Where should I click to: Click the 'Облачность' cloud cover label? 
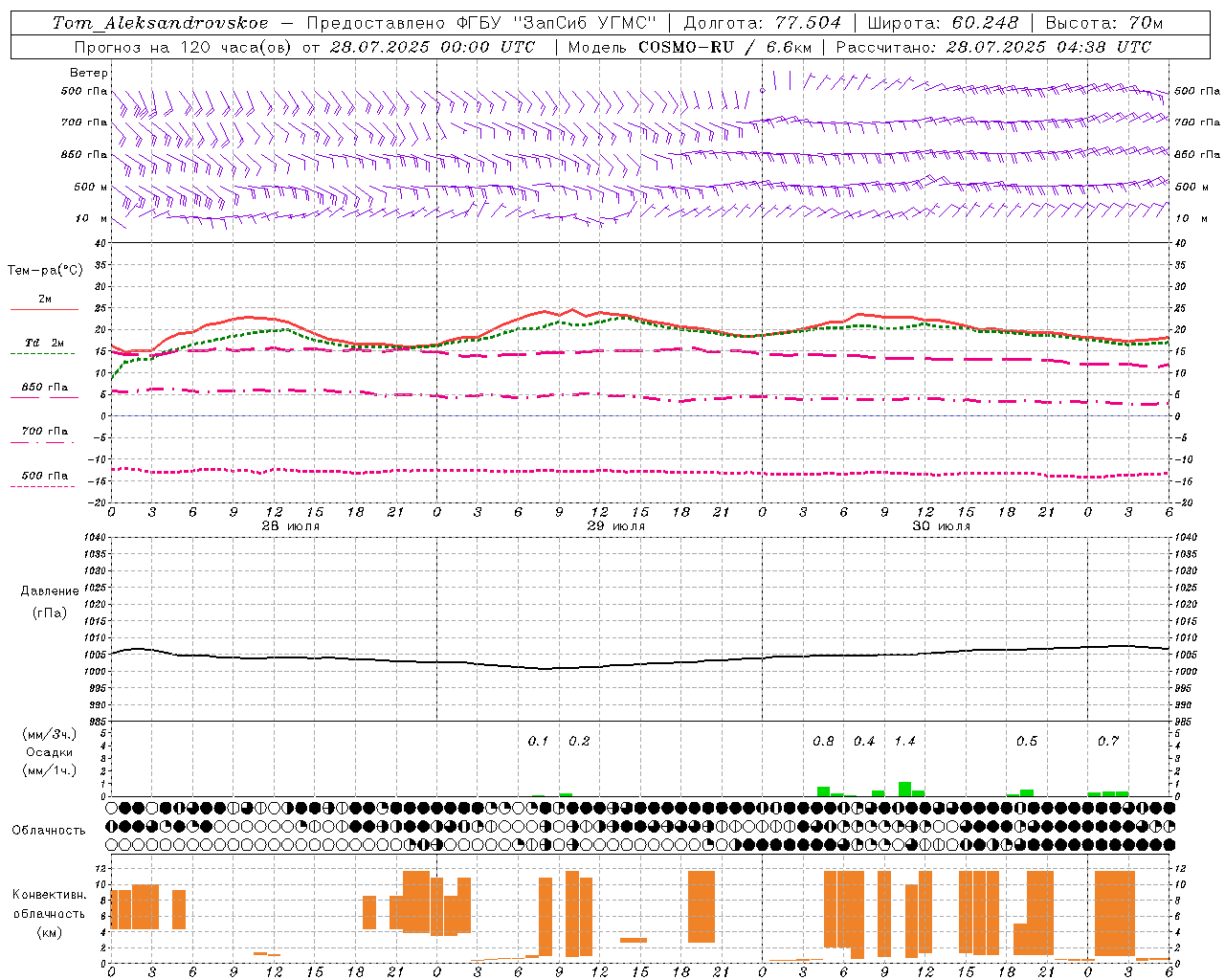[x=49, y=830]
